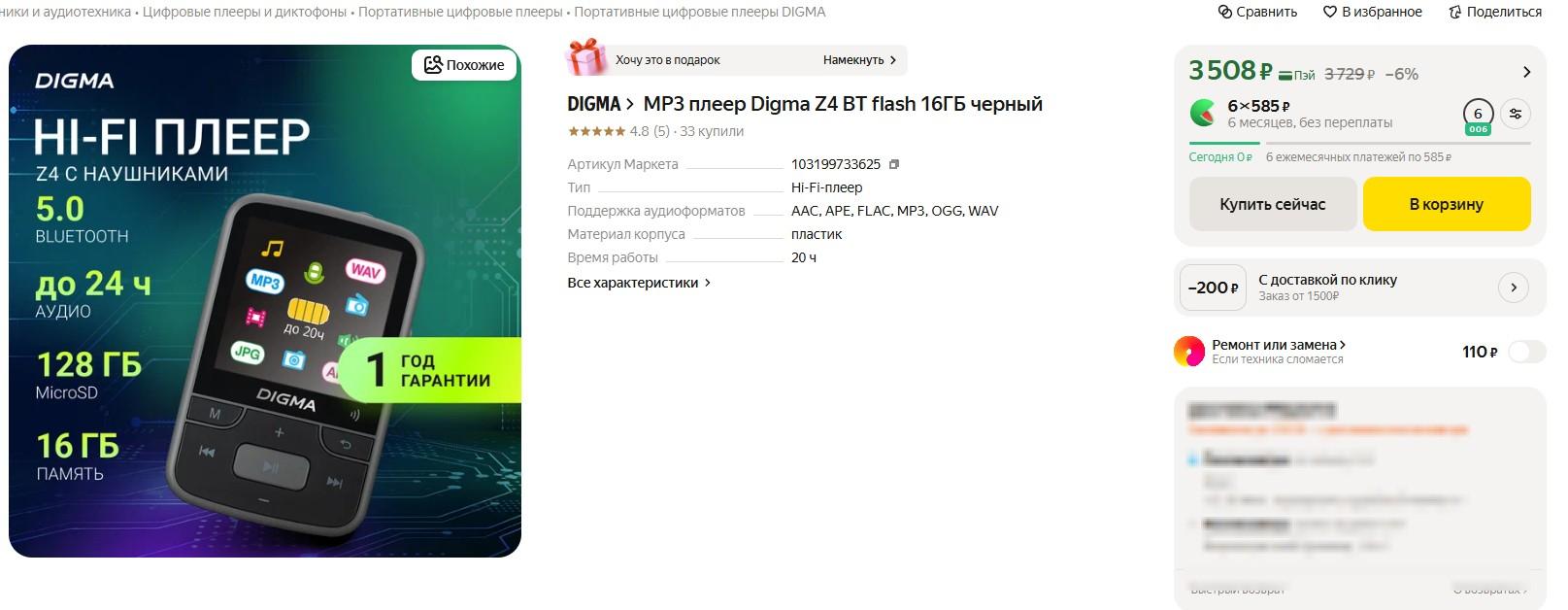Click the Share (Поделиться) icon

click(1454, 12)
